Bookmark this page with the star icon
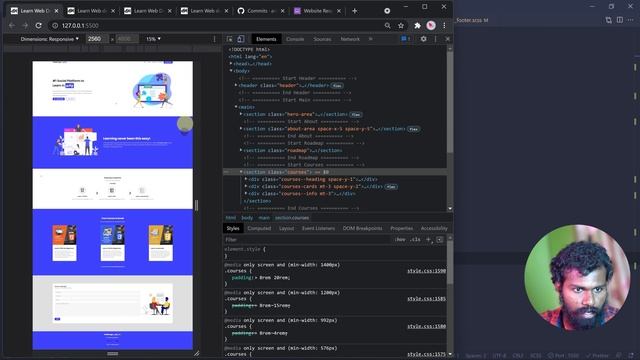640x360 pixels. [x=401, y=25]
